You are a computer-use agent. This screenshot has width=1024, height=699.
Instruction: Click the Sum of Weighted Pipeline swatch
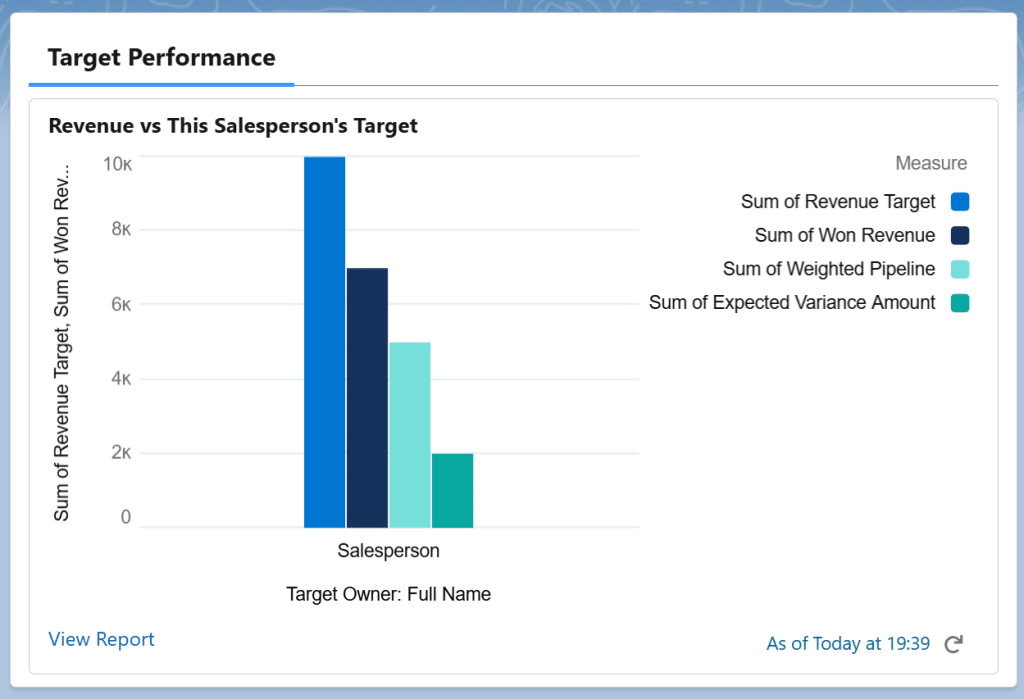pos(960,269)
